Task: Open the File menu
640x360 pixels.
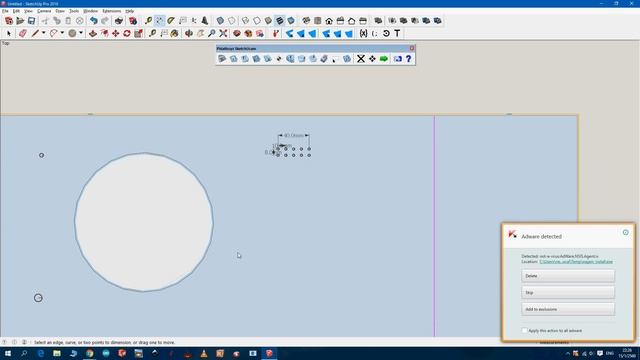Action: coord(5,11)
